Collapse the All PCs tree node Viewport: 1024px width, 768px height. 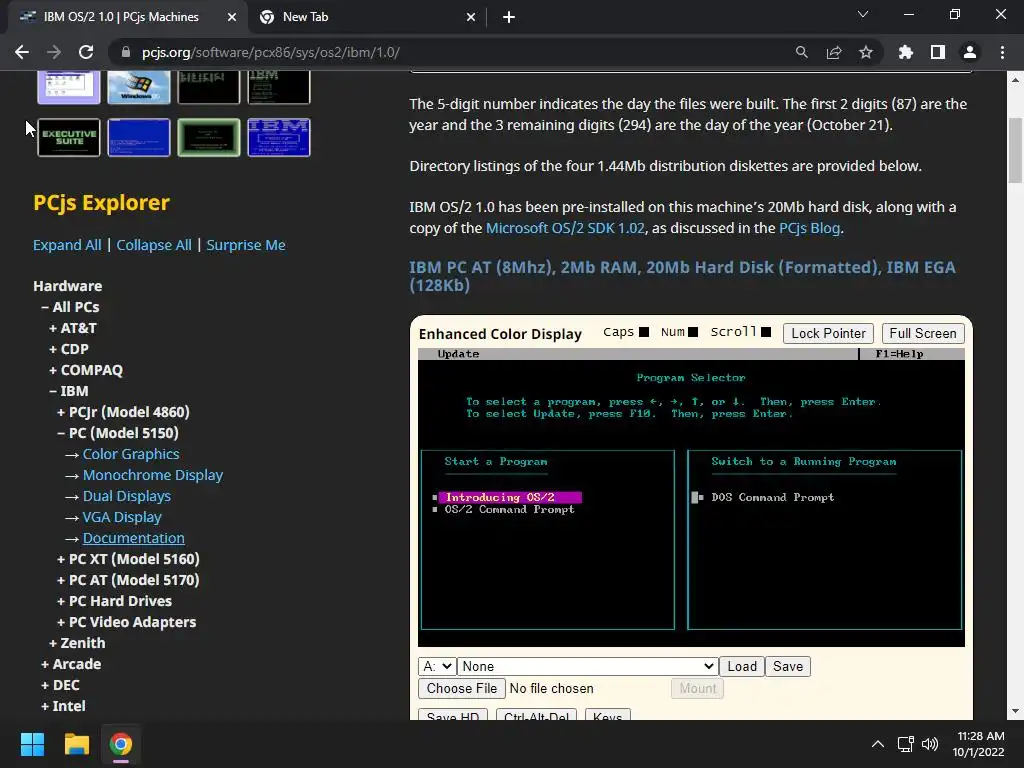70,307
